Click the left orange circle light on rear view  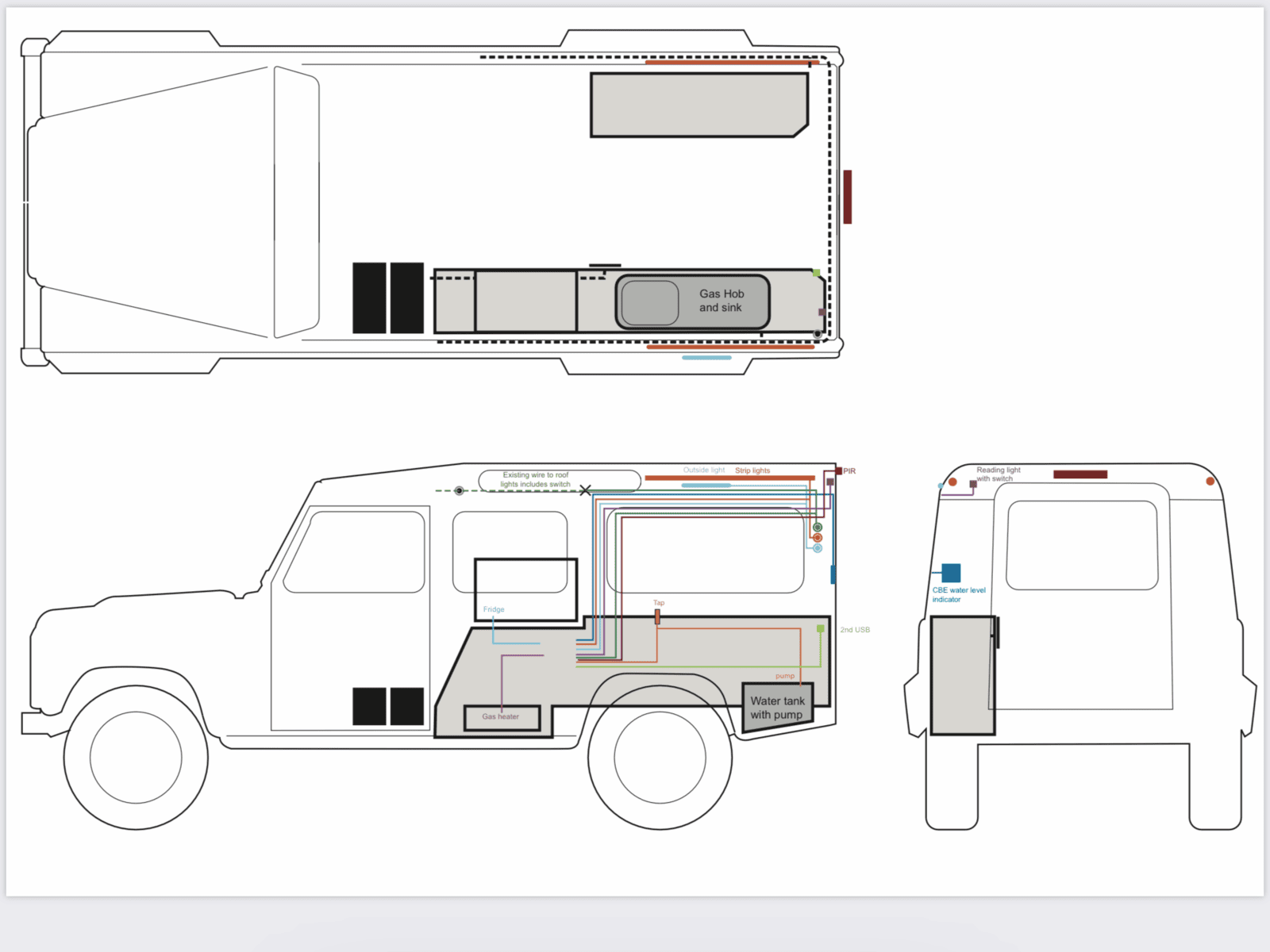click(952, 482)
